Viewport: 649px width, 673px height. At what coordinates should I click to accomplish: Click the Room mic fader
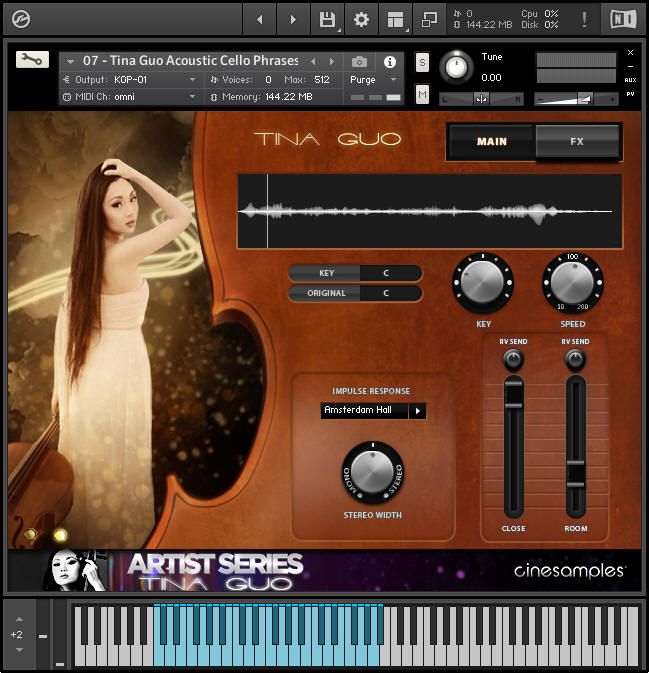(576, 474)
